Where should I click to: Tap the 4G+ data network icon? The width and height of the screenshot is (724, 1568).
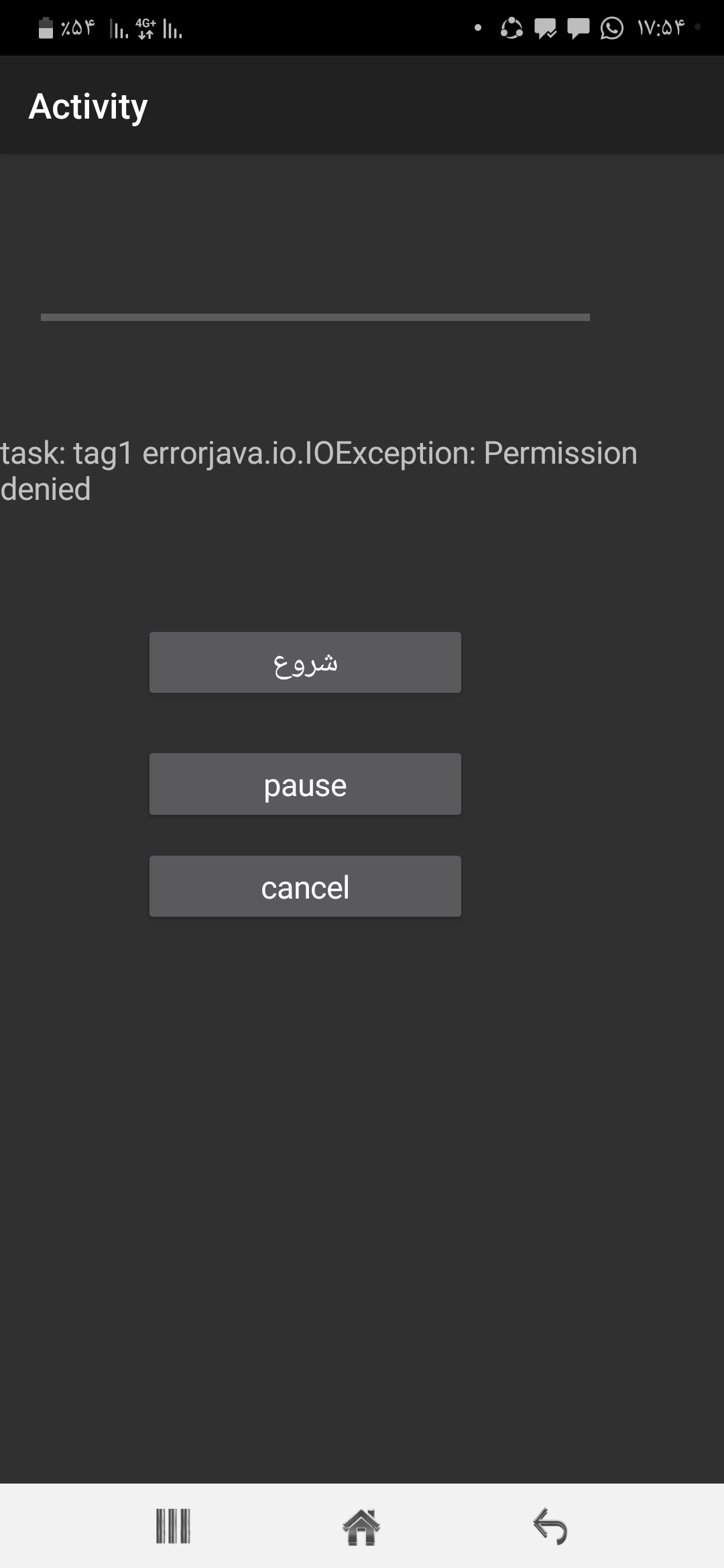point(145,28)
